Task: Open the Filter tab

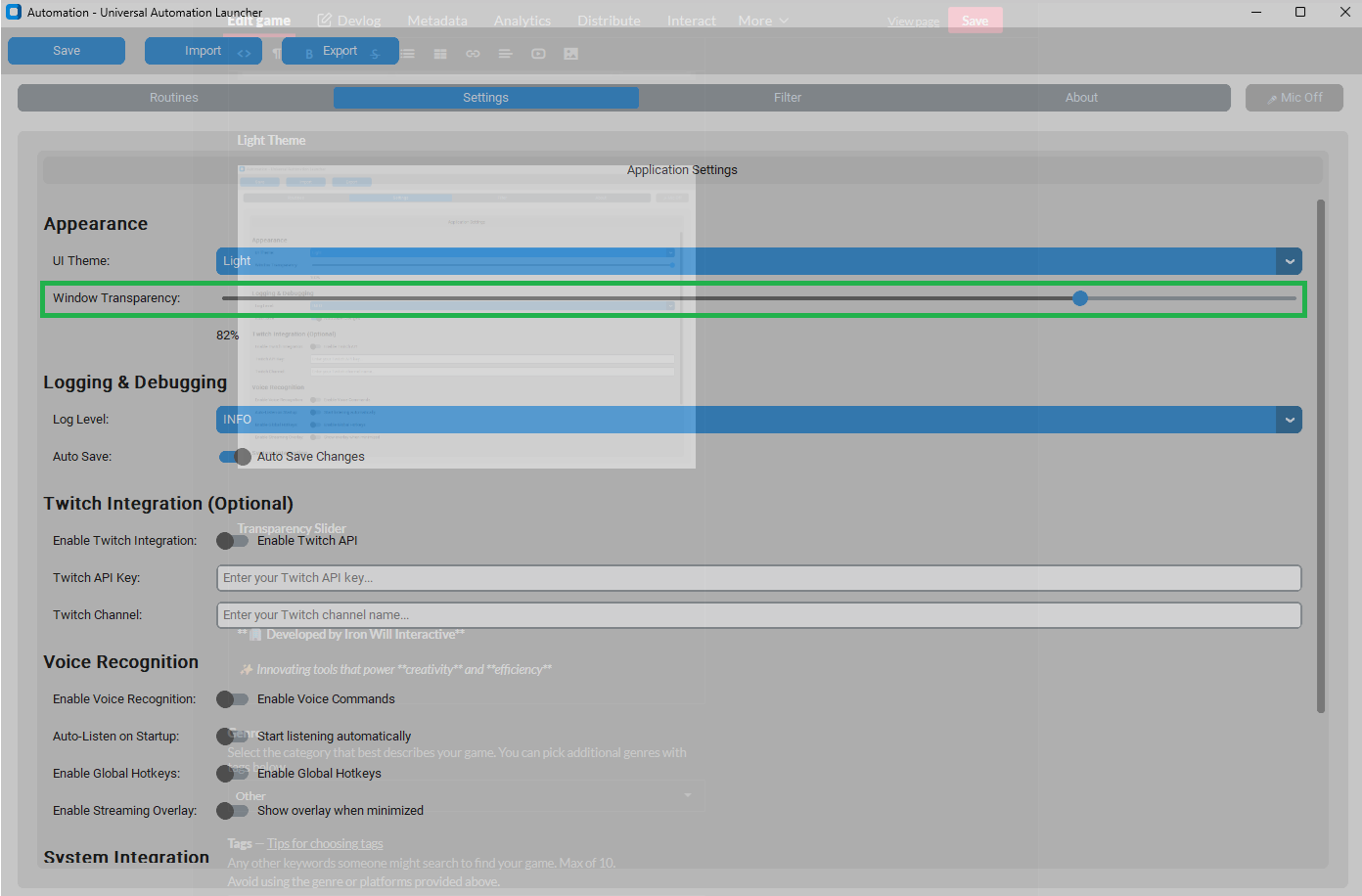Action: [x=788, y=98]
